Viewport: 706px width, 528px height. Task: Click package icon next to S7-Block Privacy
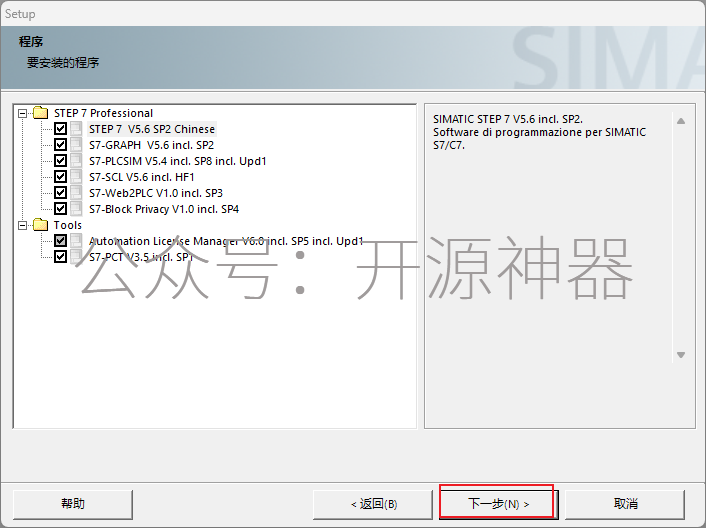76,209
